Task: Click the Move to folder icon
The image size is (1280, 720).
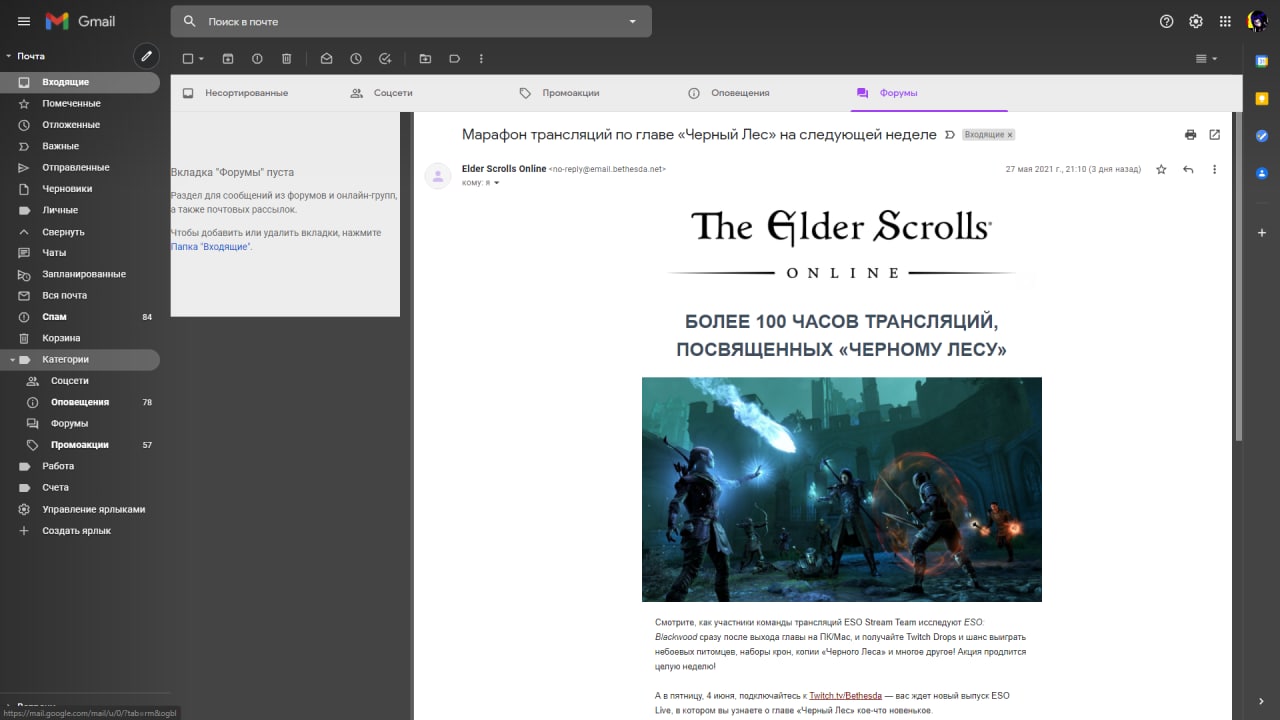Action: [x=425, y=59]
